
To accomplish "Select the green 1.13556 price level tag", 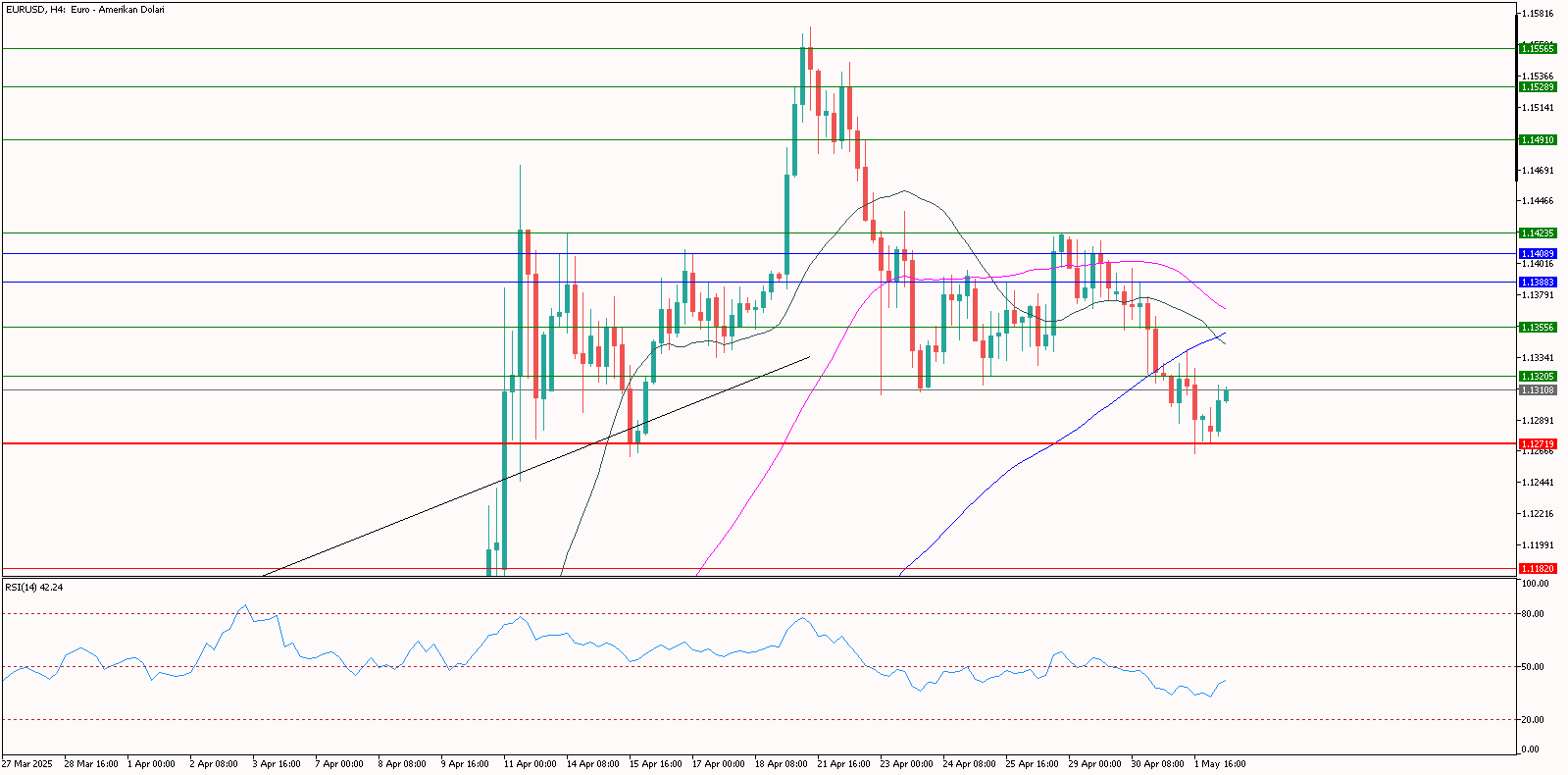I will click(1537, 327).
